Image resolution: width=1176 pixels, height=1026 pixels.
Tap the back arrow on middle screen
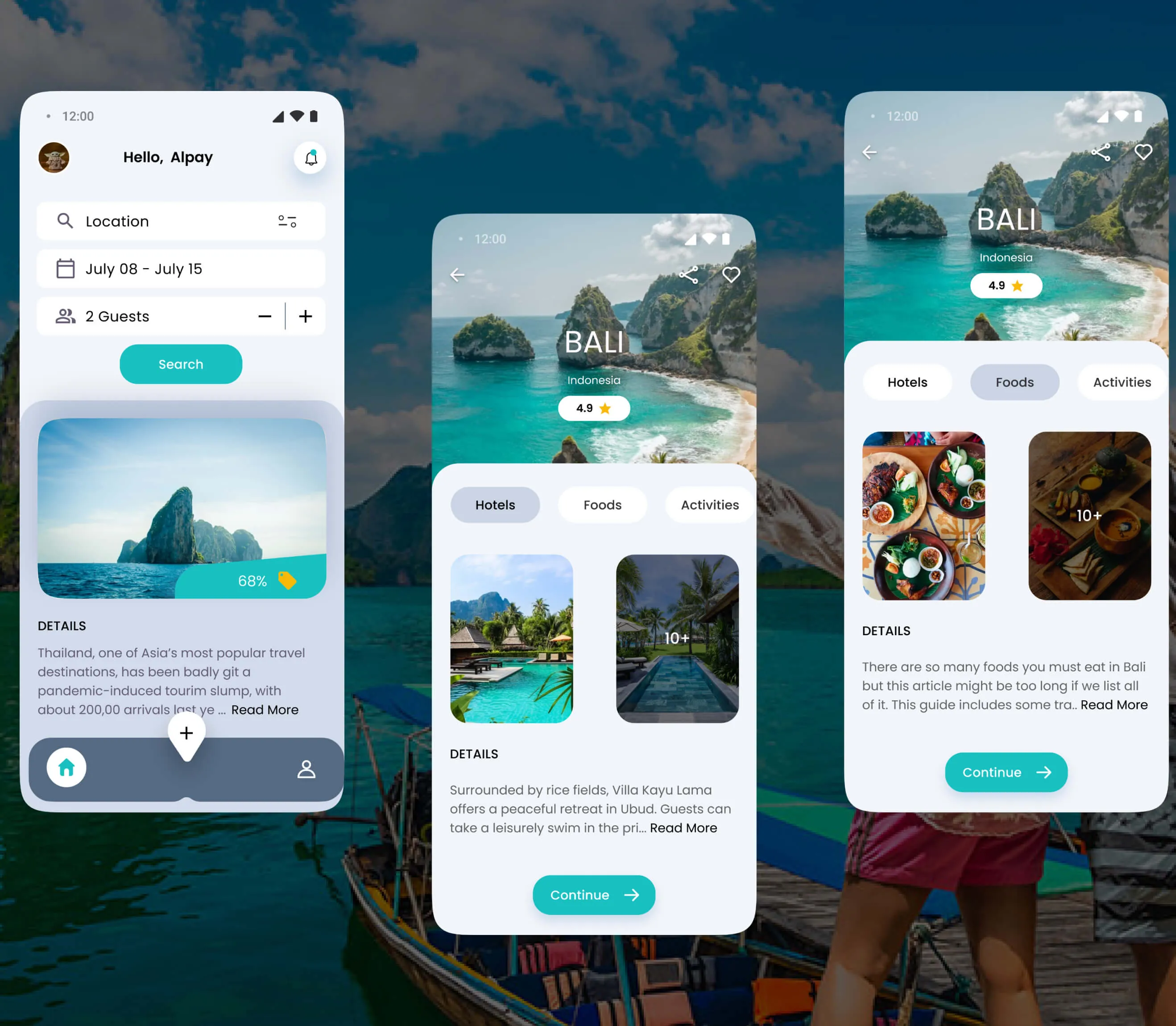pos(459,274)
